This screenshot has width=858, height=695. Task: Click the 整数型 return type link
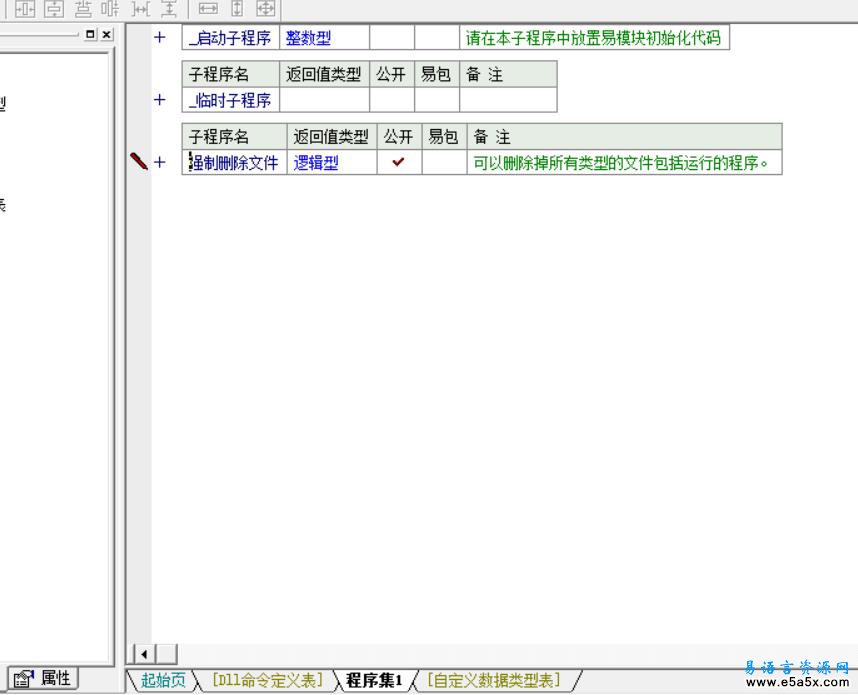click(306, 37)
